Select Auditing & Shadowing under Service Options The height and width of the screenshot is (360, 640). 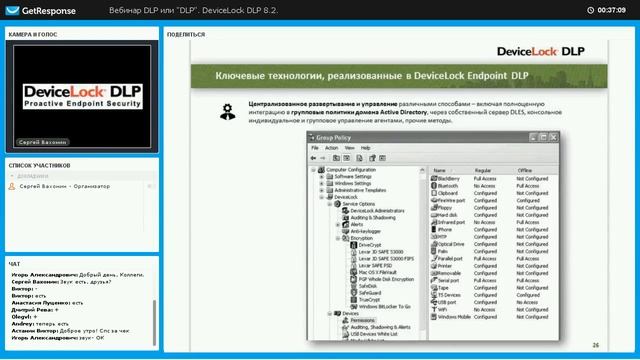tap(373, 218)
